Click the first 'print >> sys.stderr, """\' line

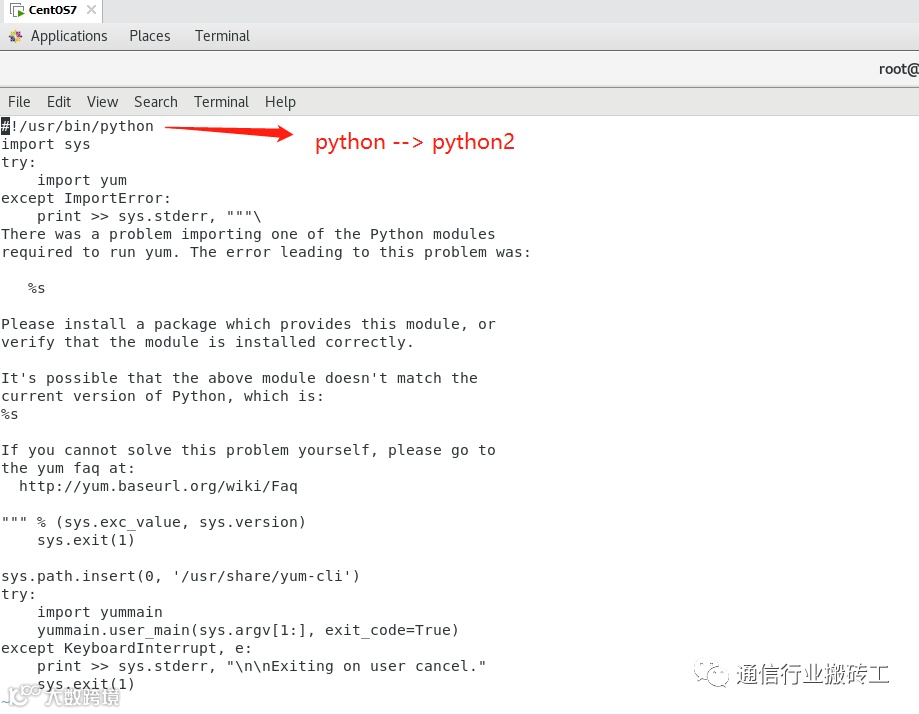click(149, 216)
